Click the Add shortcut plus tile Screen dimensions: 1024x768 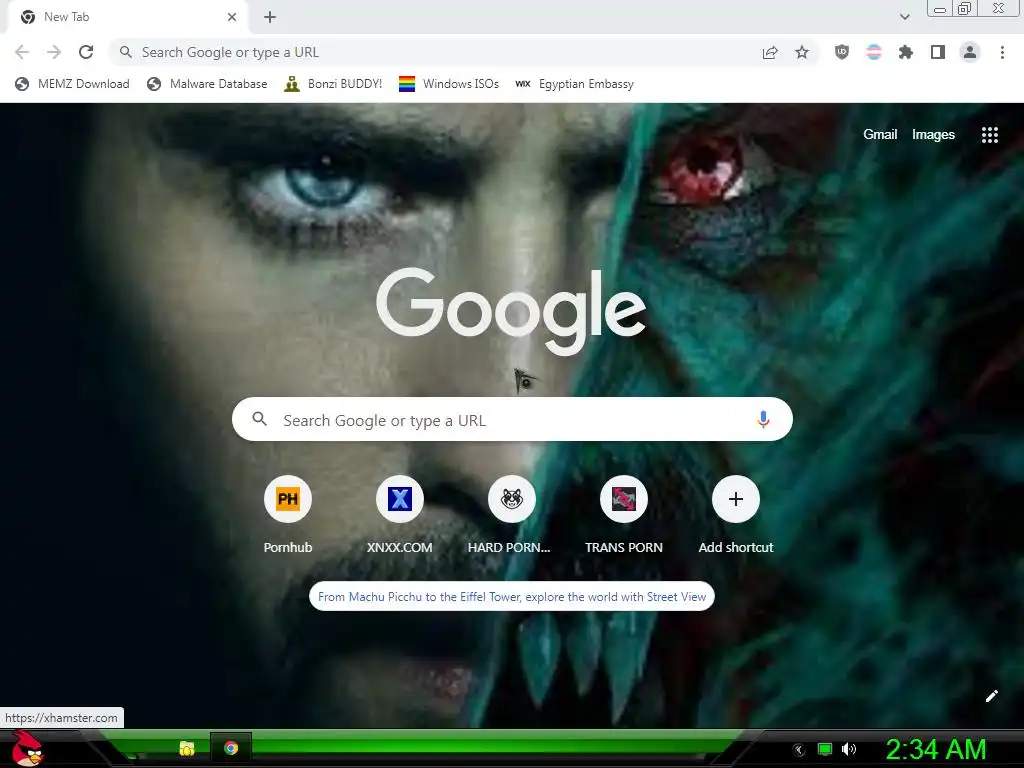coord(735,499)
